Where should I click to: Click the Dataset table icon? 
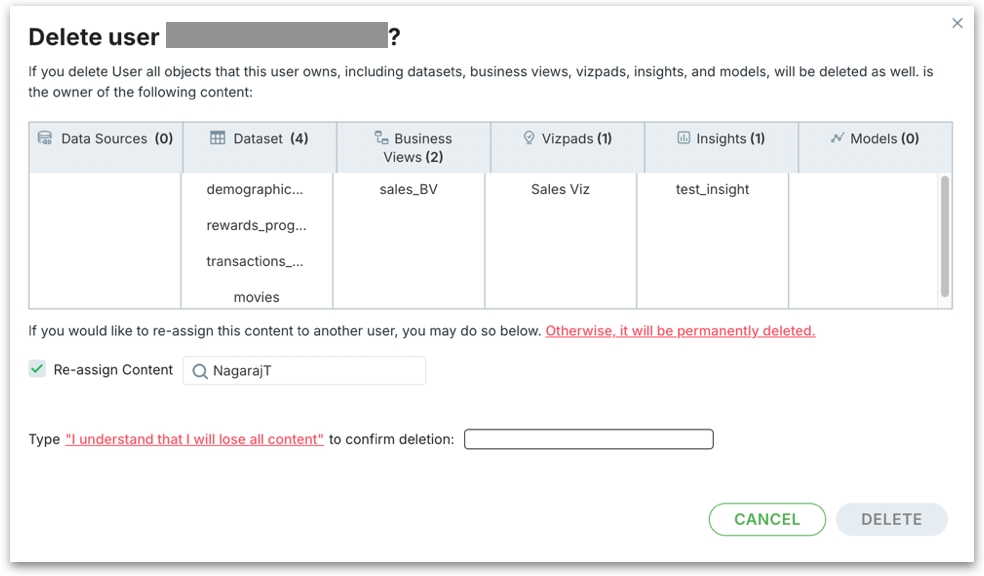click(x=218, y=138)
